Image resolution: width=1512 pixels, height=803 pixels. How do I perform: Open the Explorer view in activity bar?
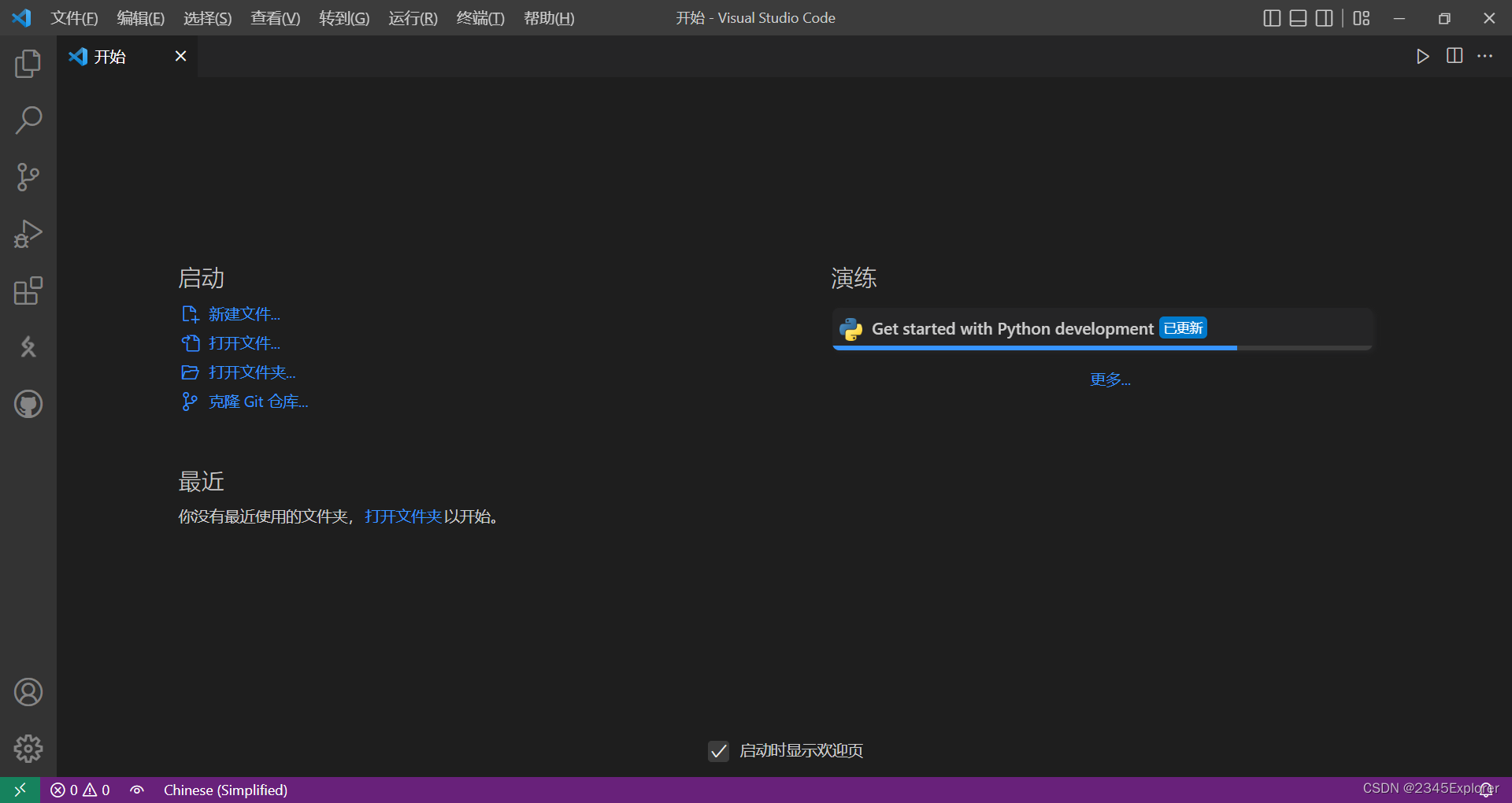coord(28,64)
